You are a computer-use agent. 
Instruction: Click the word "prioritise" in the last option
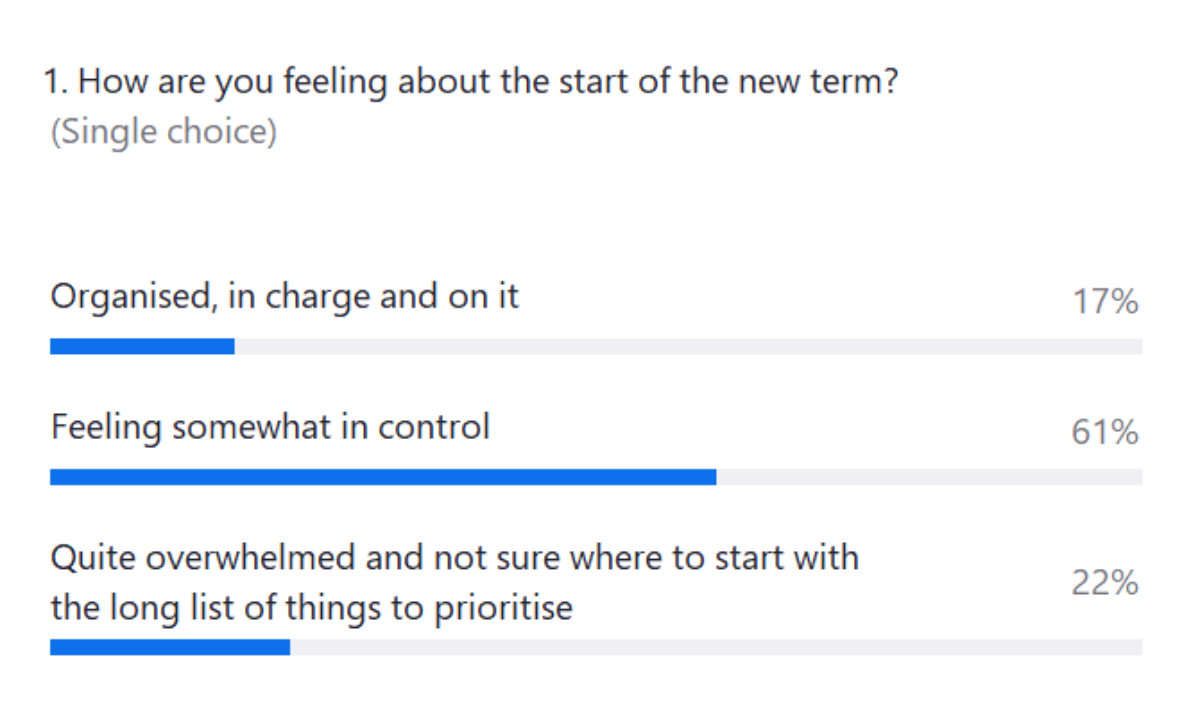click(503, 609)
